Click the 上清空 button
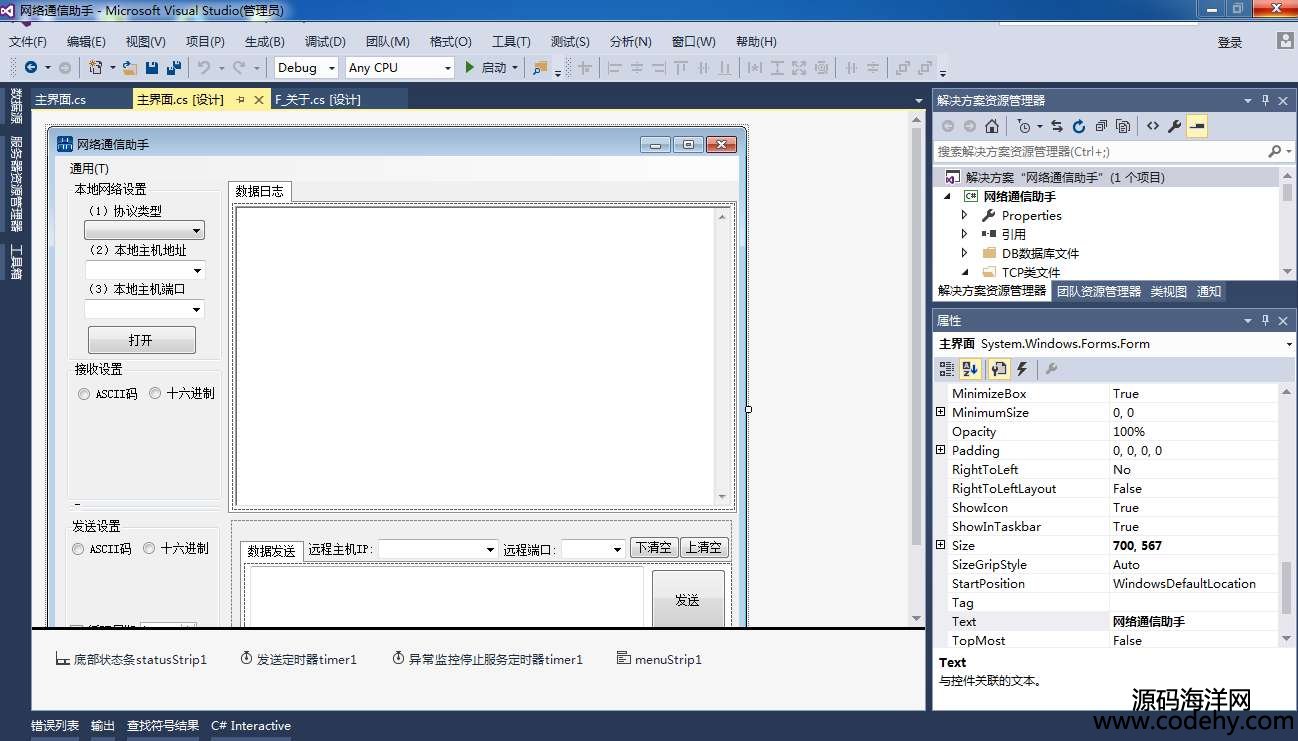 click(704, 548)
